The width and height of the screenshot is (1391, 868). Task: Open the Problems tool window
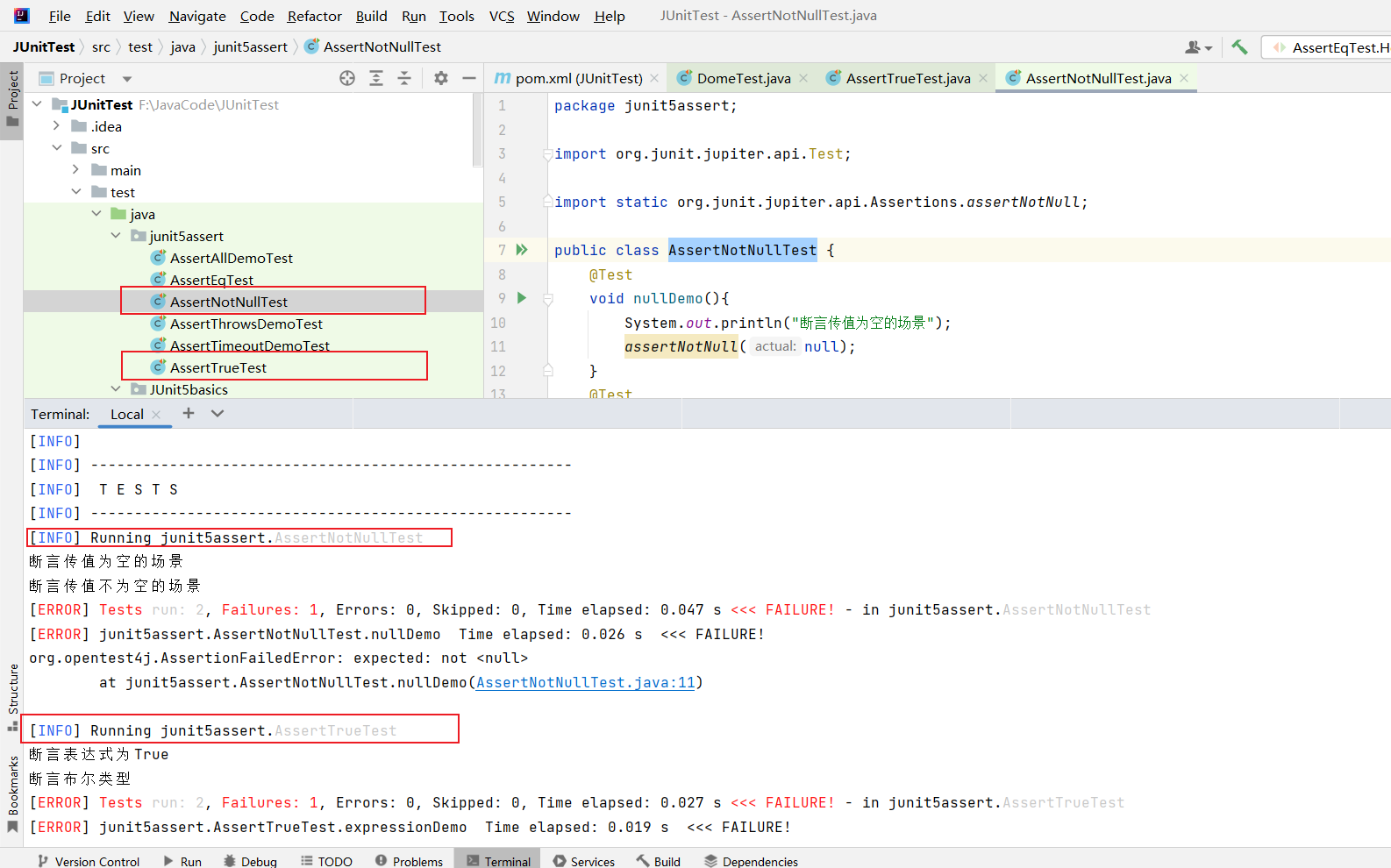click(409, 861)
